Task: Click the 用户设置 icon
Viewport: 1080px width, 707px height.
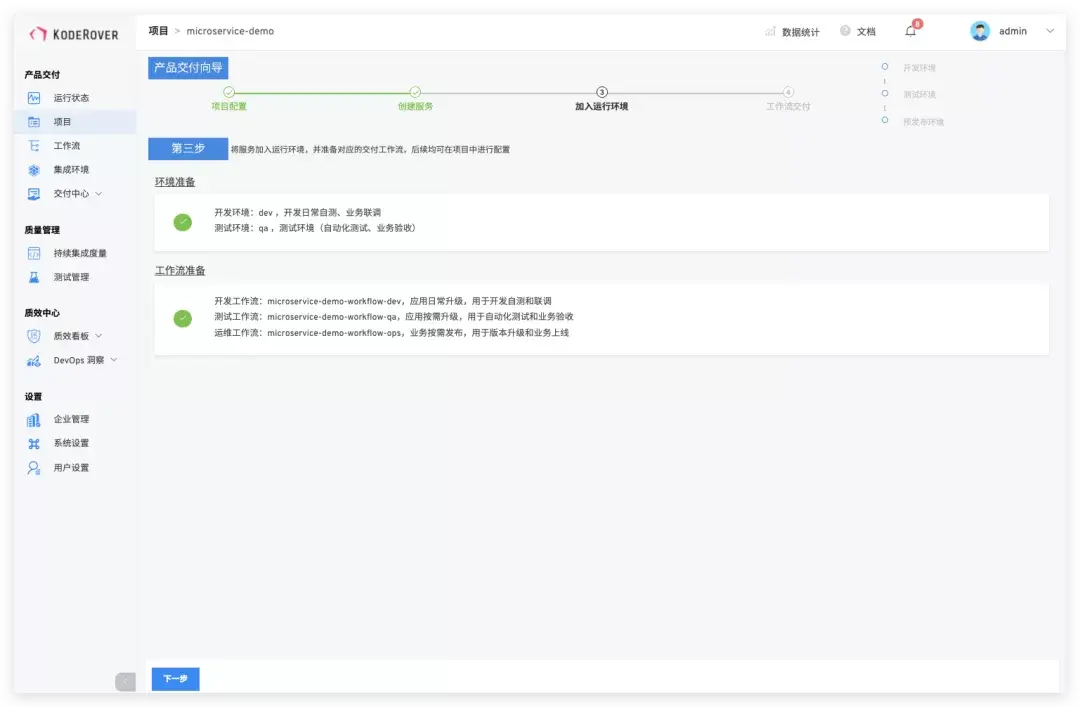Action: pos(33,467)
